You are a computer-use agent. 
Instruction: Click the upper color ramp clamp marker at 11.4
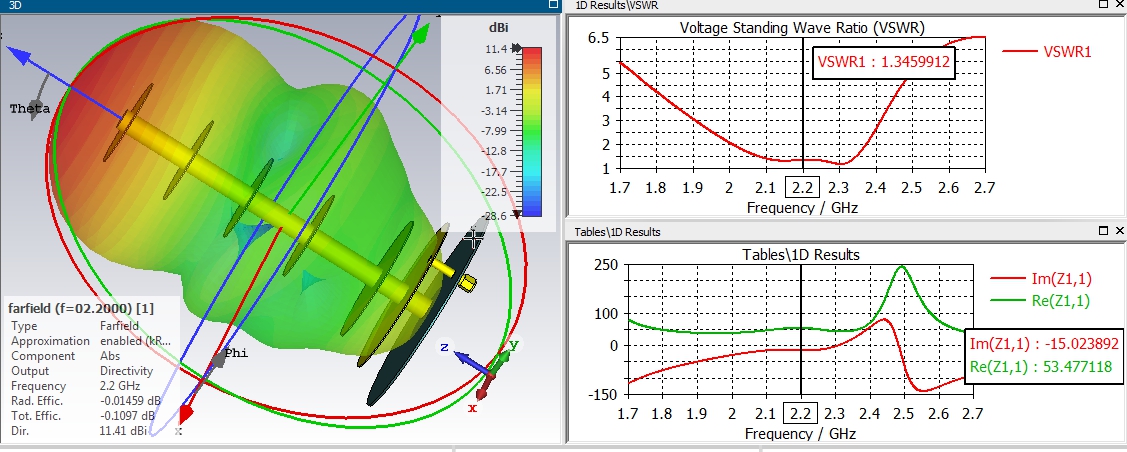[x=515, y=49]
